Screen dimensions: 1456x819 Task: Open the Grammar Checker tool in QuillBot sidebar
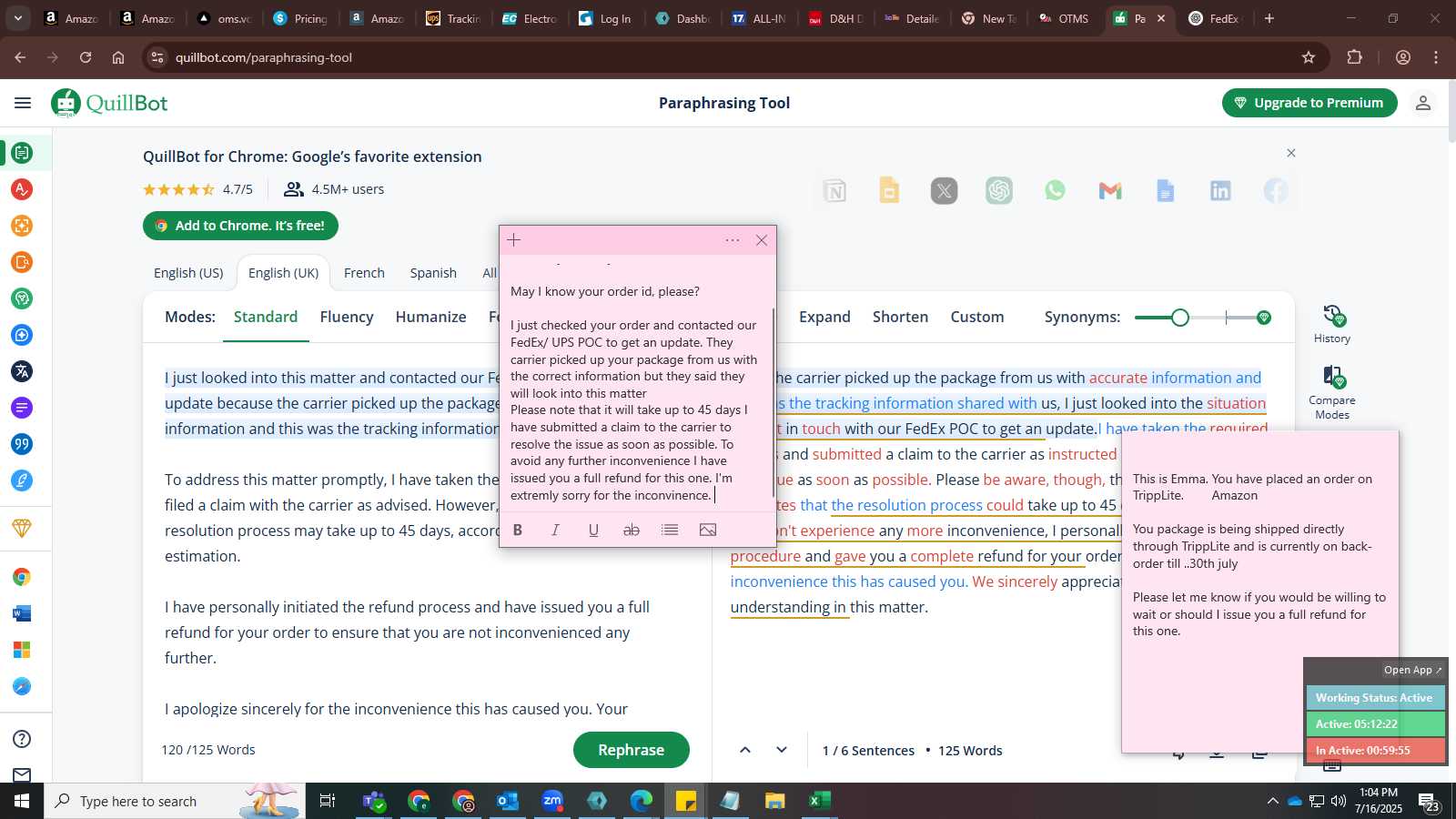pyautogui.click(x=22, y=189)
